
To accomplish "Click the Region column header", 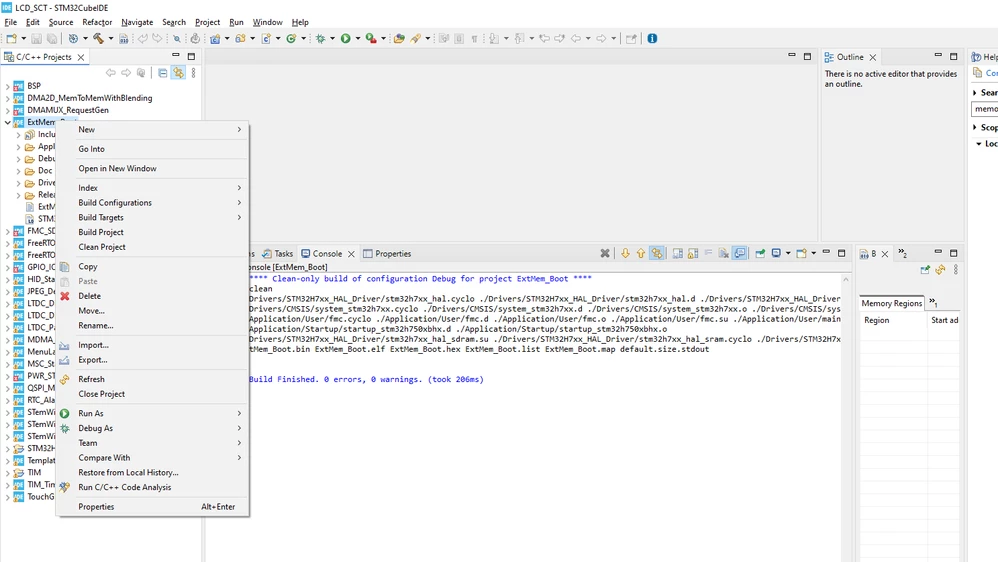I will (894, 320).
